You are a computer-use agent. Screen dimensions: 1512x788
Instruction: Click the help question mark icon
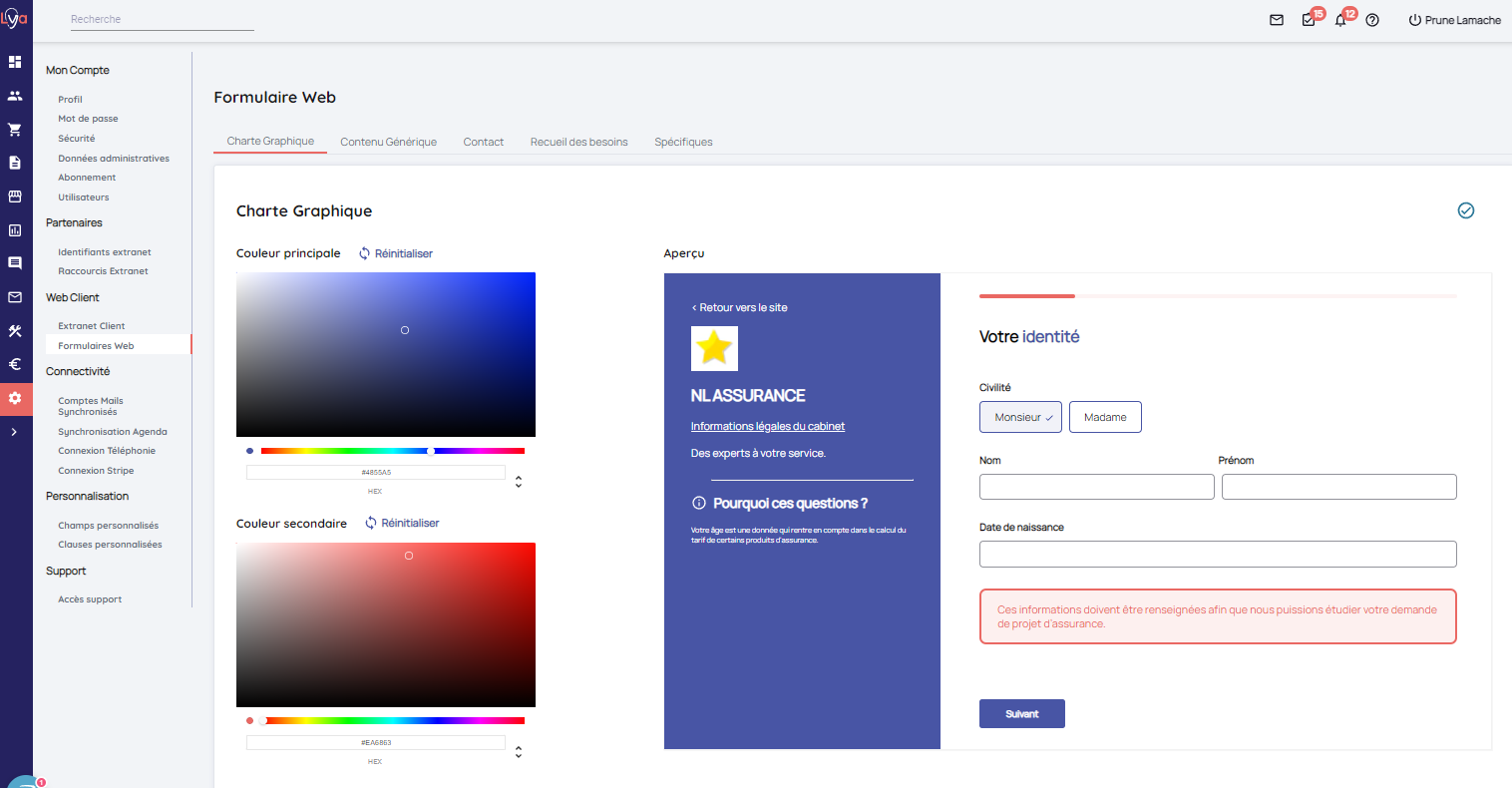[1372, 20]
